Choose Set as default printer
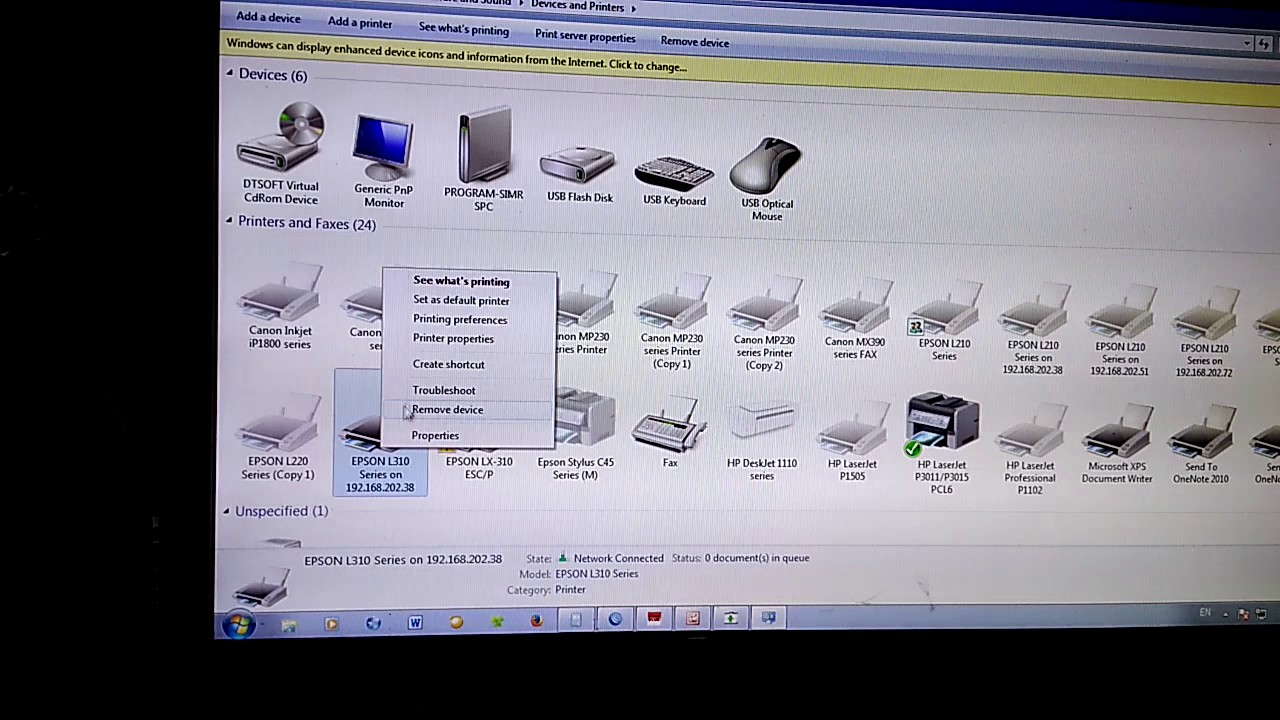Image resolution: width=1280 pixels, height=720 pixels. [x=461, y=300]
